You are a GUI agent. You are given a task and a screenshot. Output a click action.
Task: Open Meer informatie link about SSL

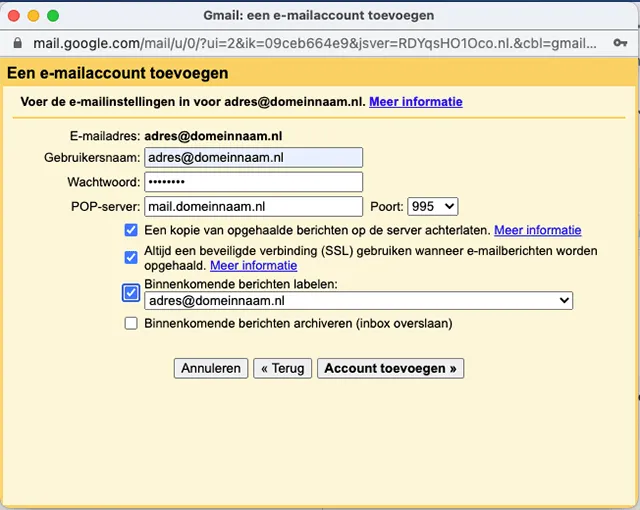coord(253,266)
